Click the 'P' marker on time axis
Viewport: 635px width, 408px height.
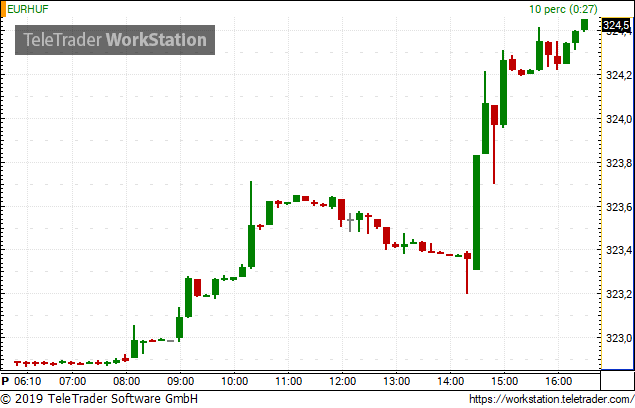pyautogui.click(x=5, y=381)
